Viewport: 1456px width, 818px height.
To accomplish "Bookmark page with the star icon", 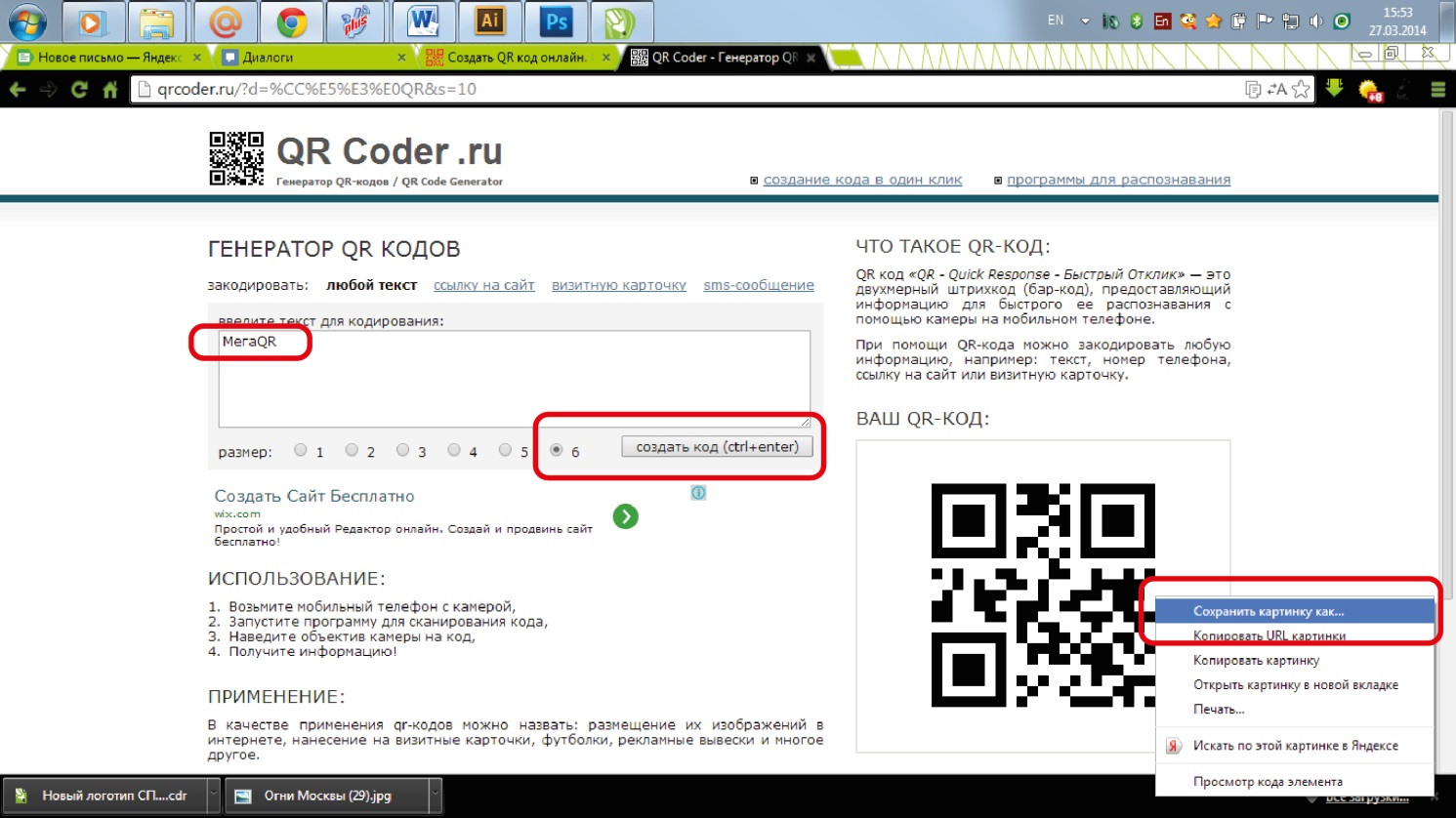I will point(1301,90).
